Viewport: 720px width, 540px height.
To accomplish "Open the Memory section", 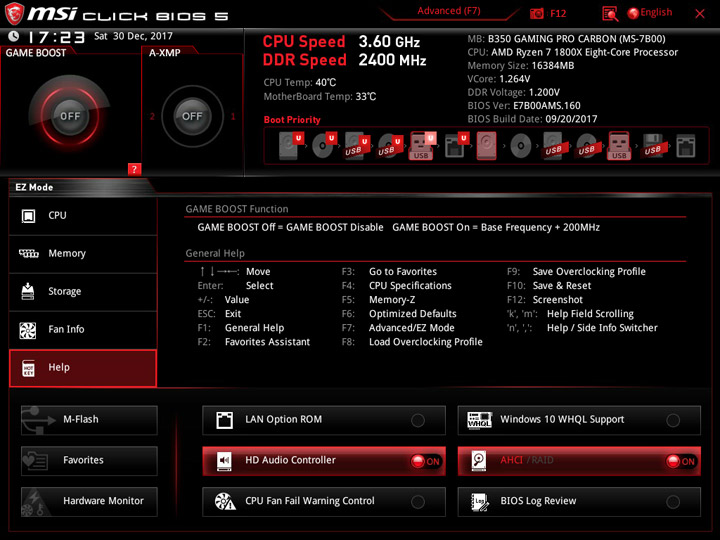I will (83, 253).
